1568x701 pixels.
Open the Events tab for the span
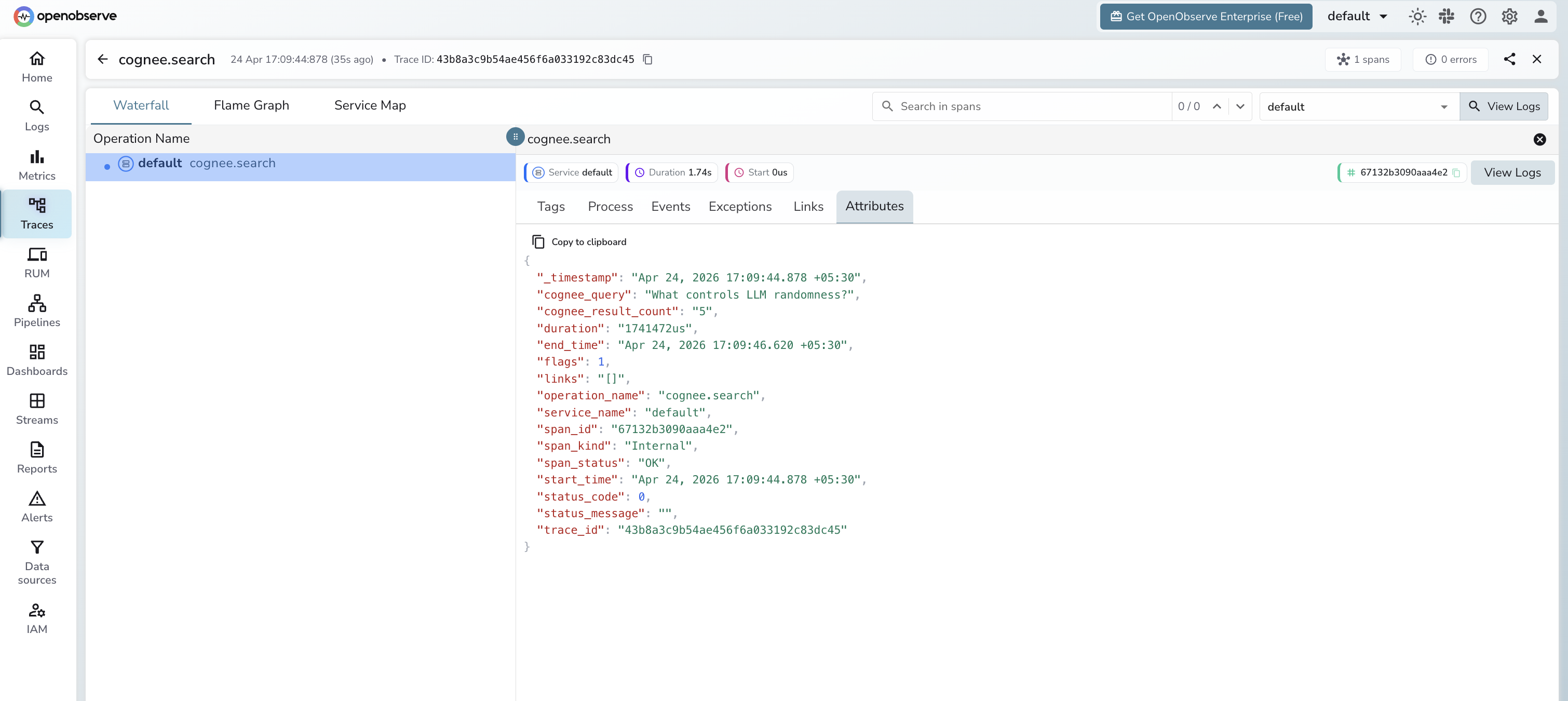[x=670, y=206]
